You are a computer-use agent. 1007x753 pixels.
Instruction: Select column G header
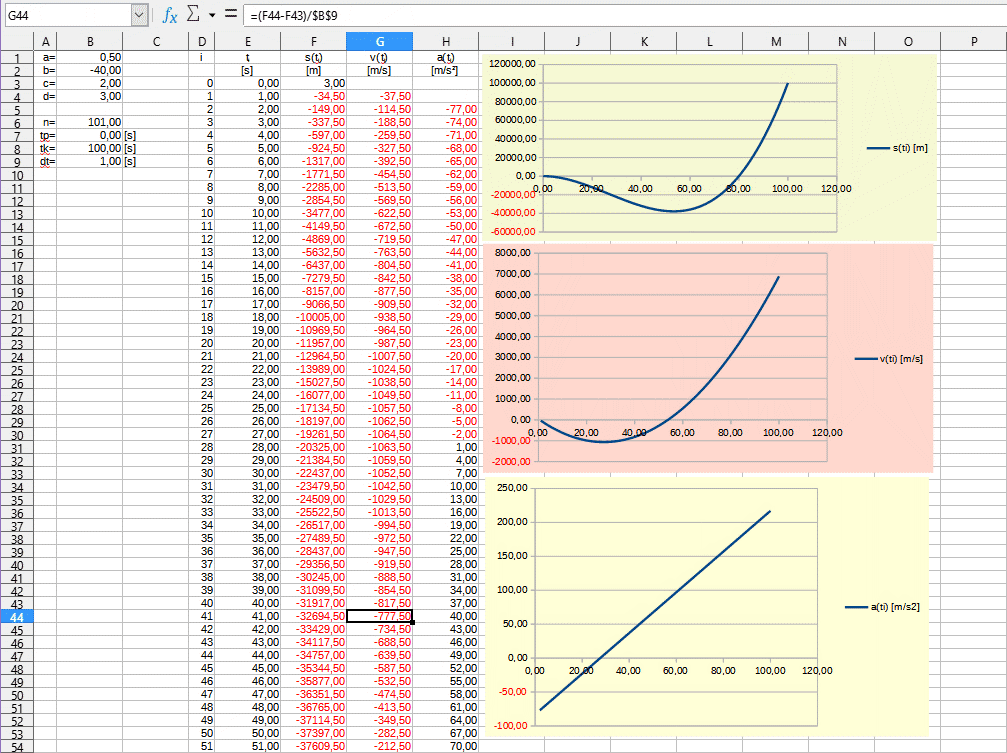click(379, 41)
